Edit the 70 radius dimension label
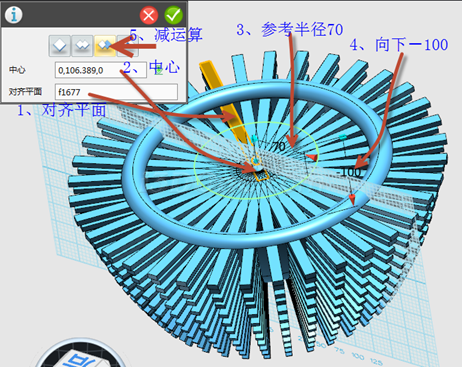This screenshot has height=367, width=462. 279,146
